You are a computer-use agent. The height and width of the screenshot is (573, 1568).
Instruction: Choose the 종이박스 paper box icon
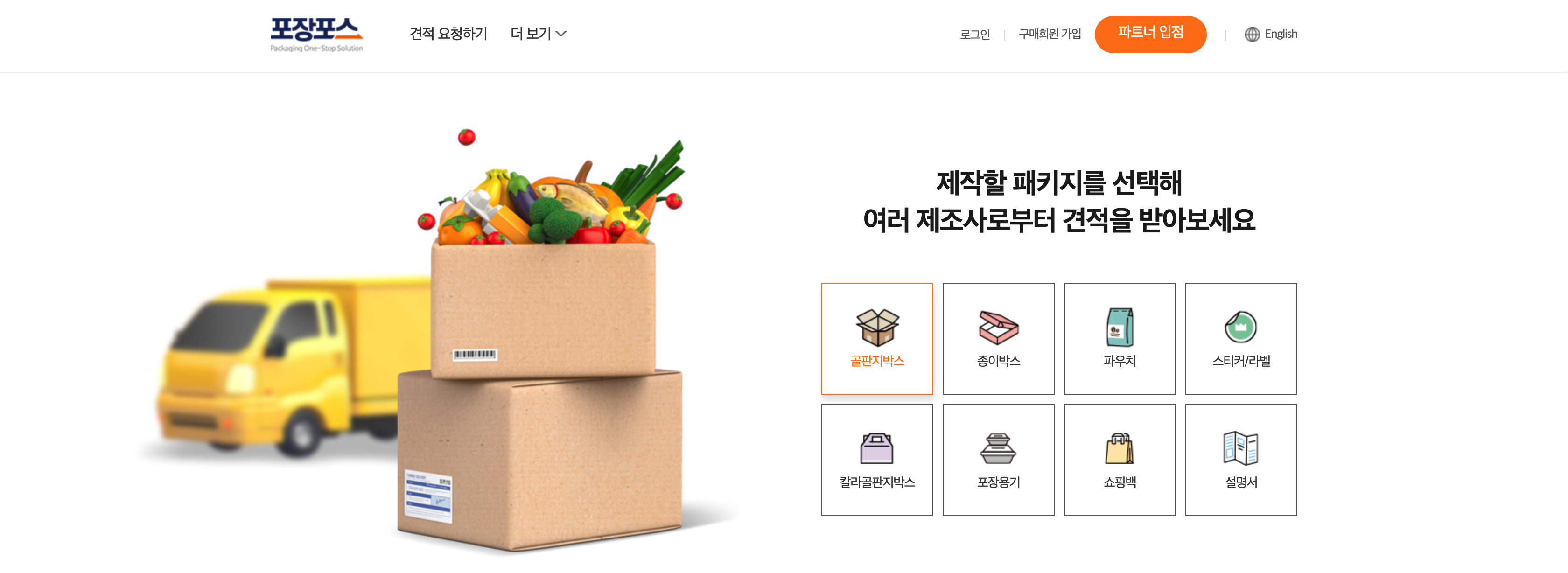coord(998,327)
